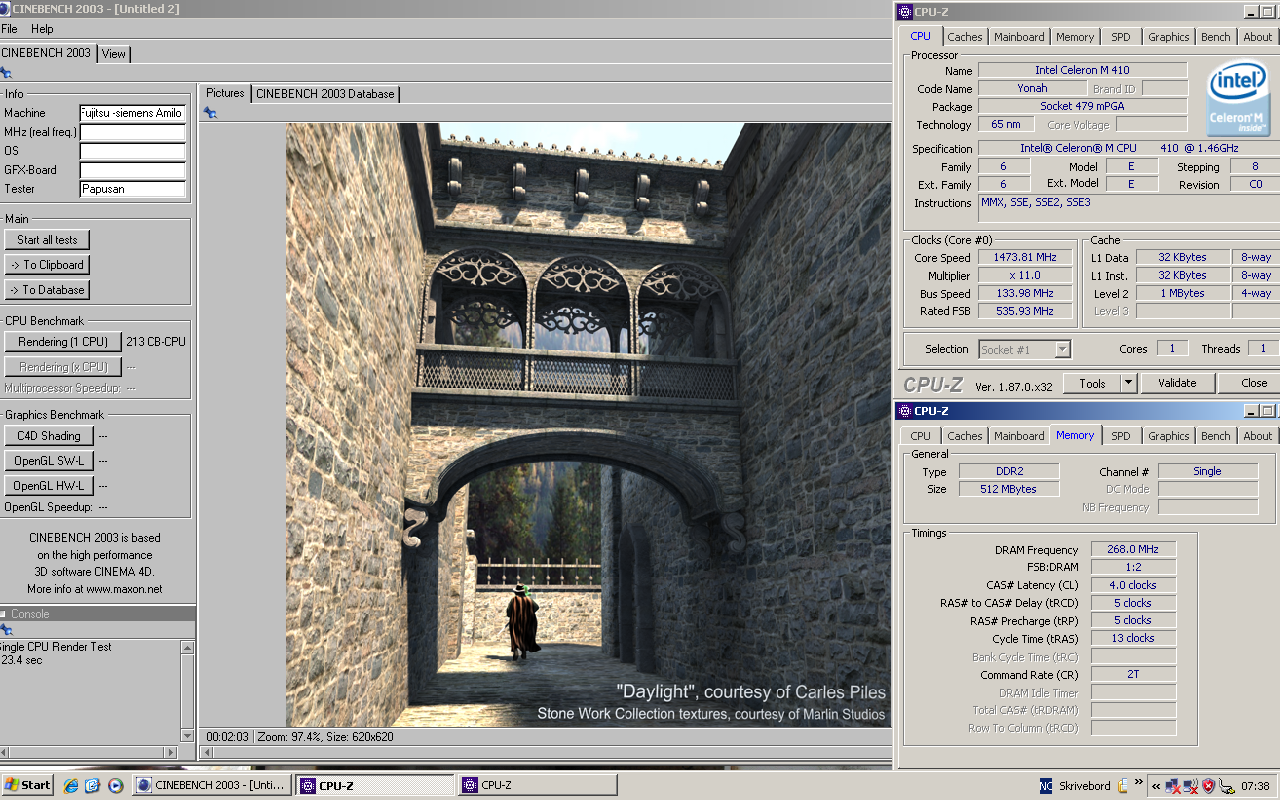Click the folder icon next to Skrivebord
The image size is (1280, 800).
[1123, 785]
